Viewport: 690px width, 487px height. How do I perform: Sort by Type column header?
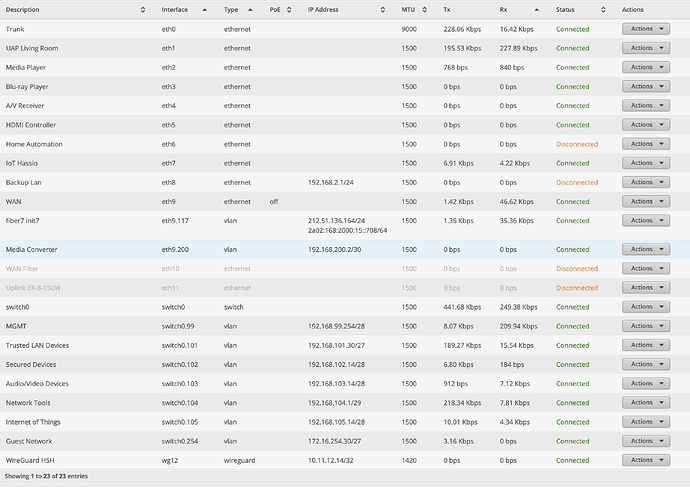click(242, 9)
